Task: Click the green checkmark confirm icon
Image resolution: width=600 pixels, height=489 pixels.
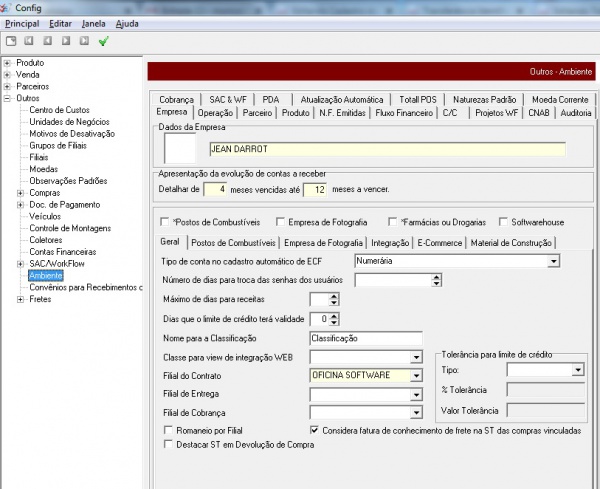Action: point(103,41)
